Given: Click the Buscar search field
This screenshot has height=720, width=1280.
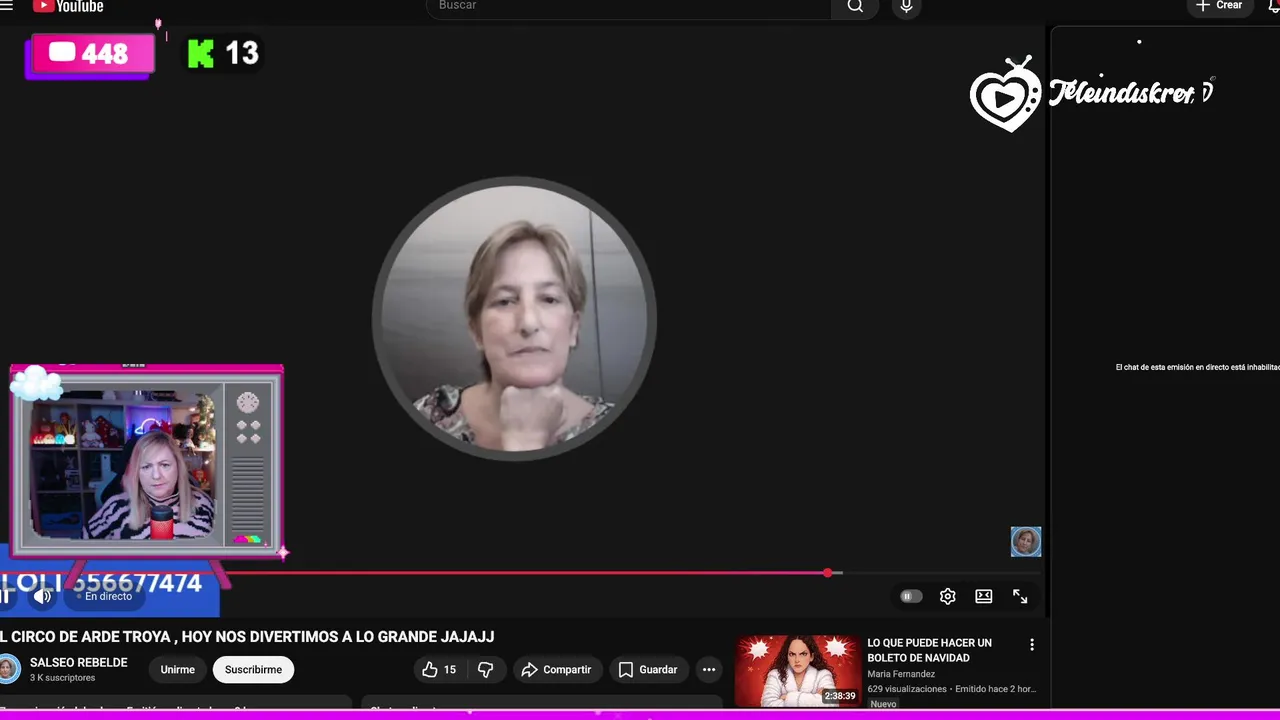Looking at the screenshot, I should pos(629,7).
